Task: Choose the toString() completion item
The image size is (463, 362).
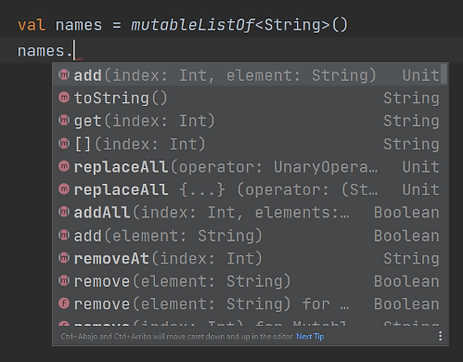Action: pos(247,98)
